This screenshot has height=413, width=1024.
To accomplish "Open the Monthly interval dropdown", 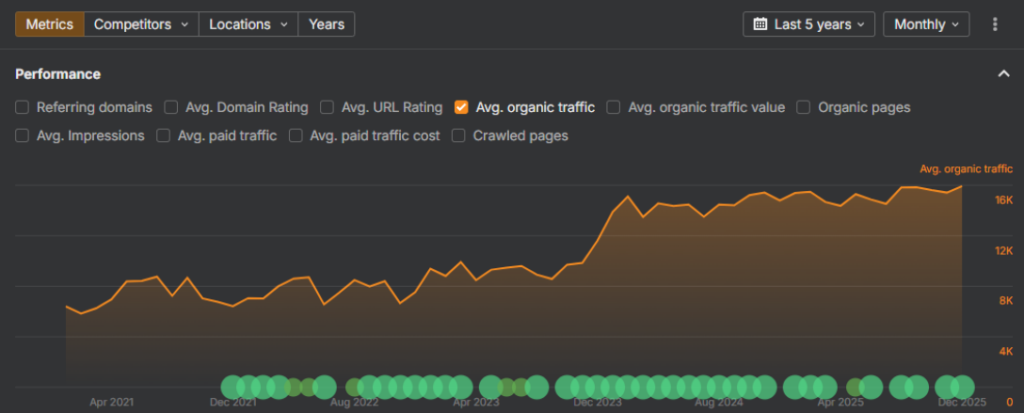I will (x=925, y=24).
